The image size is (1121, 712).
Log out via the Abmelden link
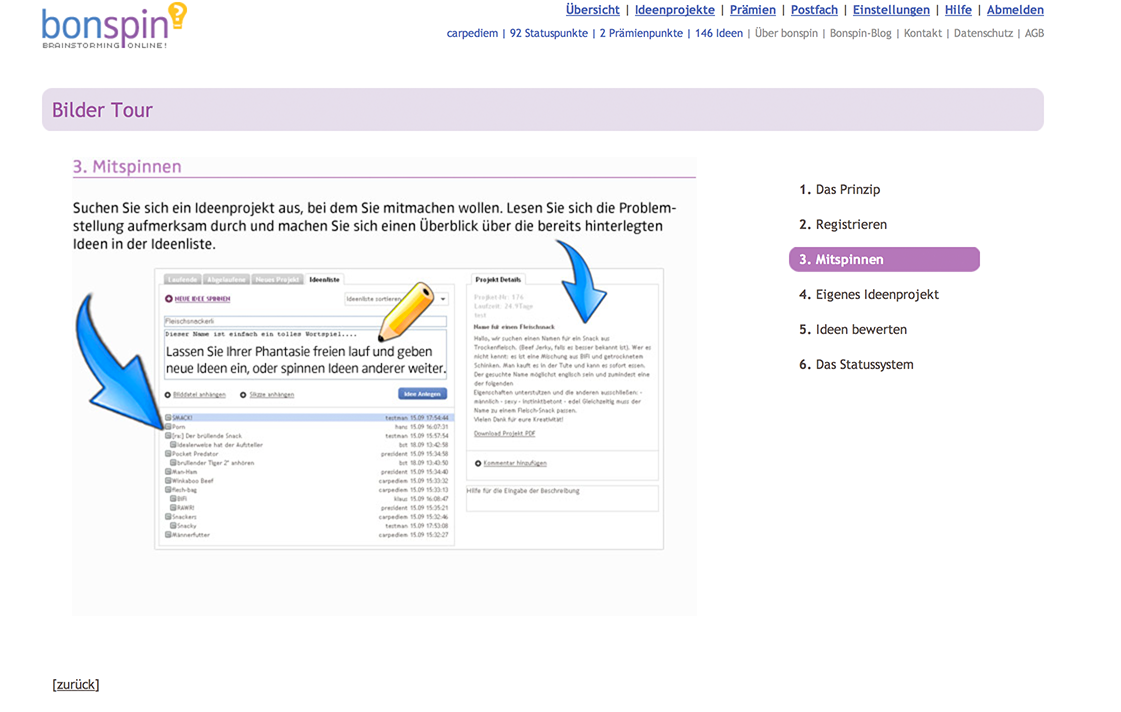coord(1015,10)
